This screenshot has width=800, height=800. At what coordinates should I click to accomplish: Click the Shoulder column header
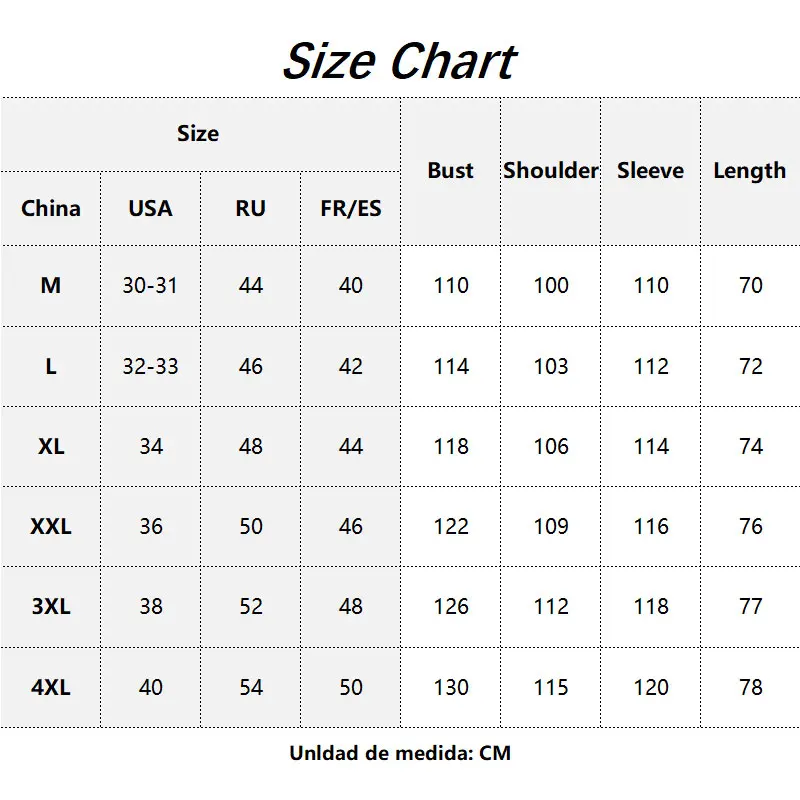tap(551, 170)
